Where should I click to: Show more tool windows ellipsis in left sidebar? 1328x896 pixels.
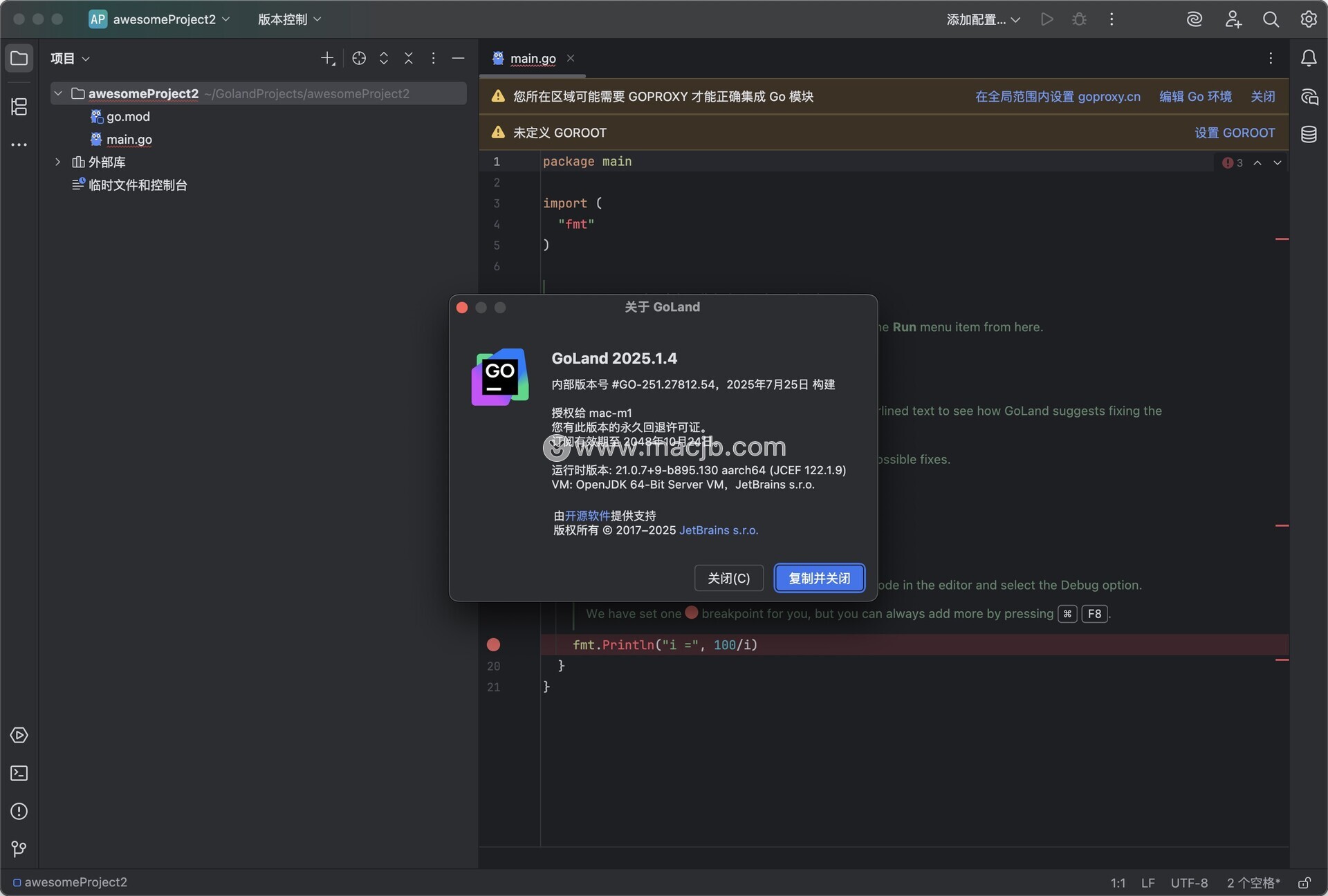click(x=19, y=144)
